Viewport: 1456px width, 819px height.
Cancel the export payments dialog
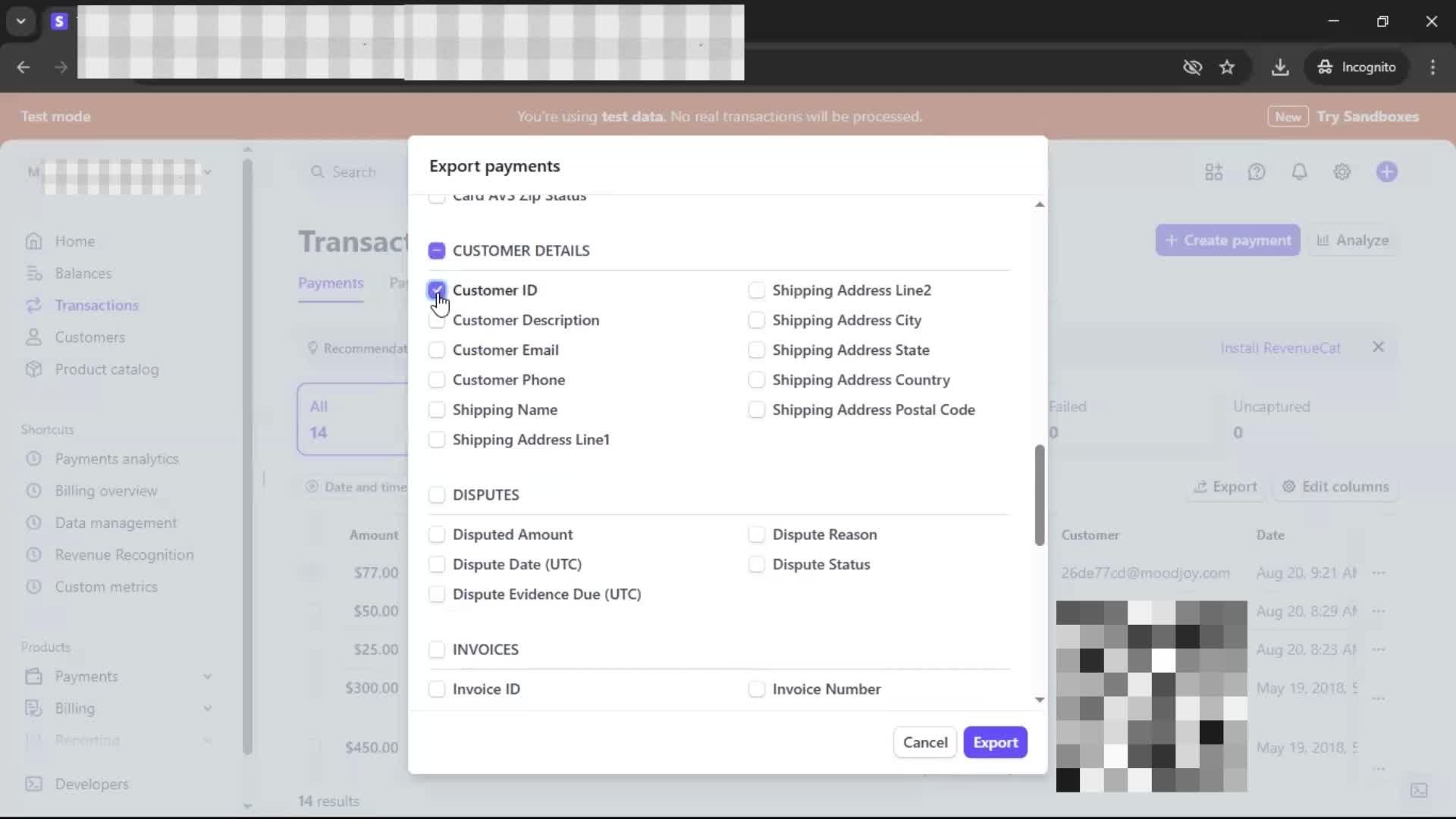coord(924,742)
